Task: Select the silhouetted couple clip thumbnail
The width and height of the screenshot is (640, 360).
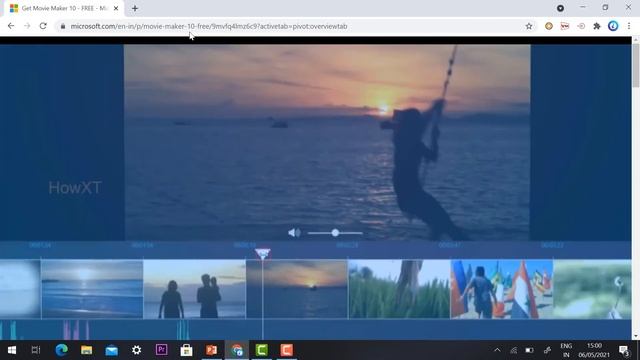Action: (x=195, y=289)
